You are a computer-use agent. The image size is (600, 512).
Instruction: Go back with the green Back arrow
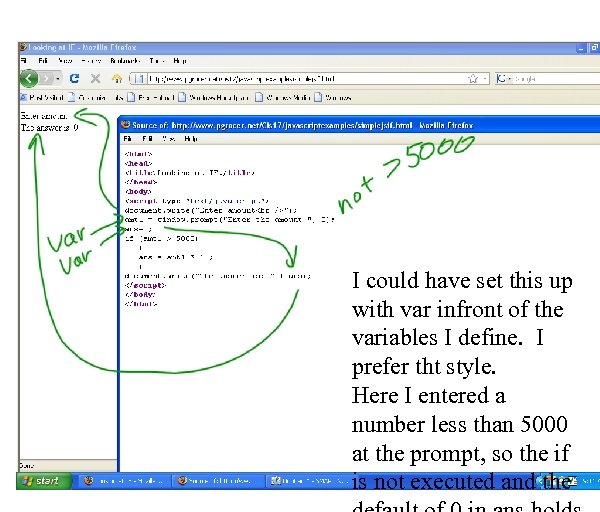pyautogui.click(x=29, y=78)
